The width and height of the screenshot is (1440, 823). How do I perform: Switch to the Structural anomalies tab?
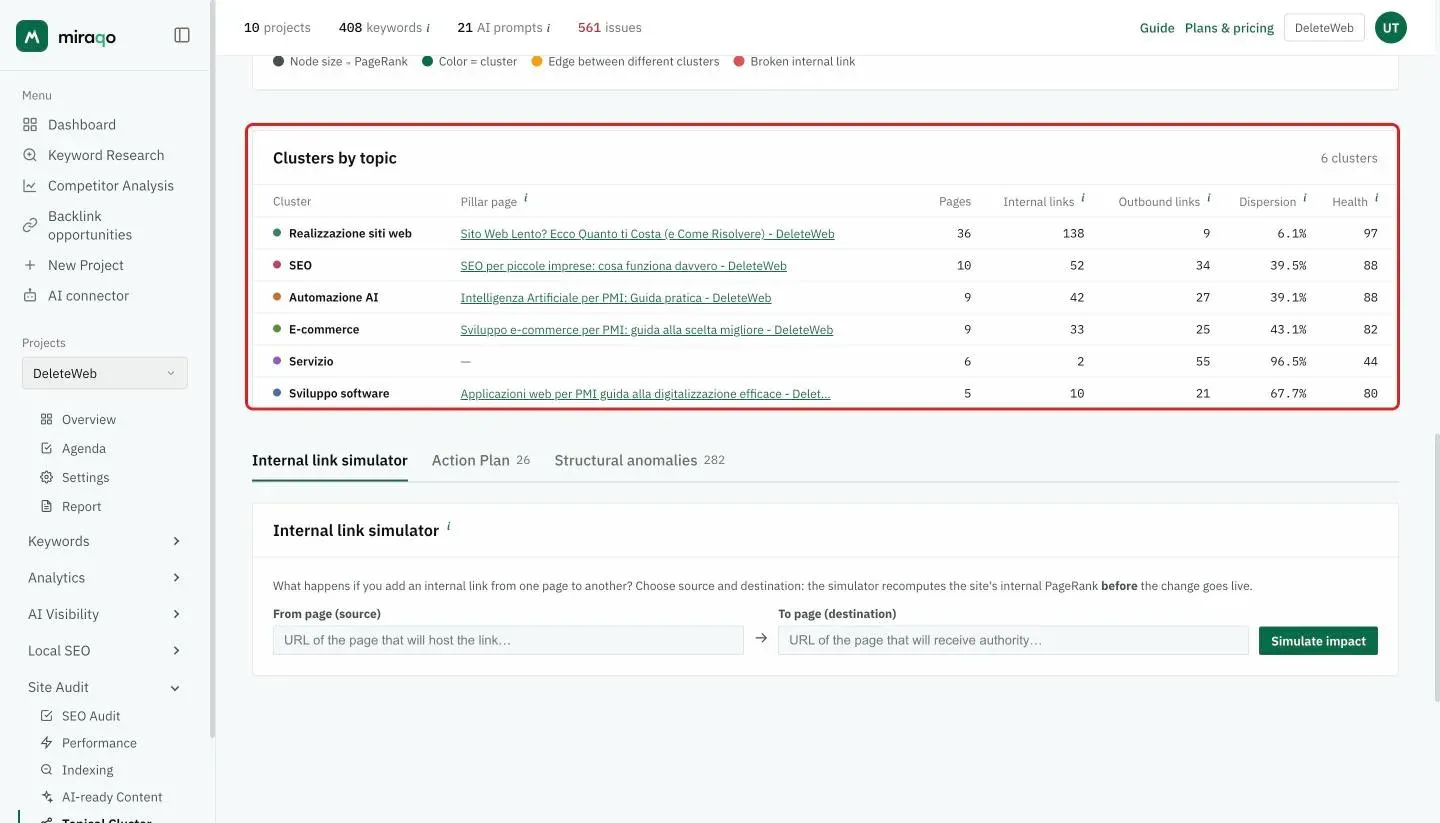point(640,460)
